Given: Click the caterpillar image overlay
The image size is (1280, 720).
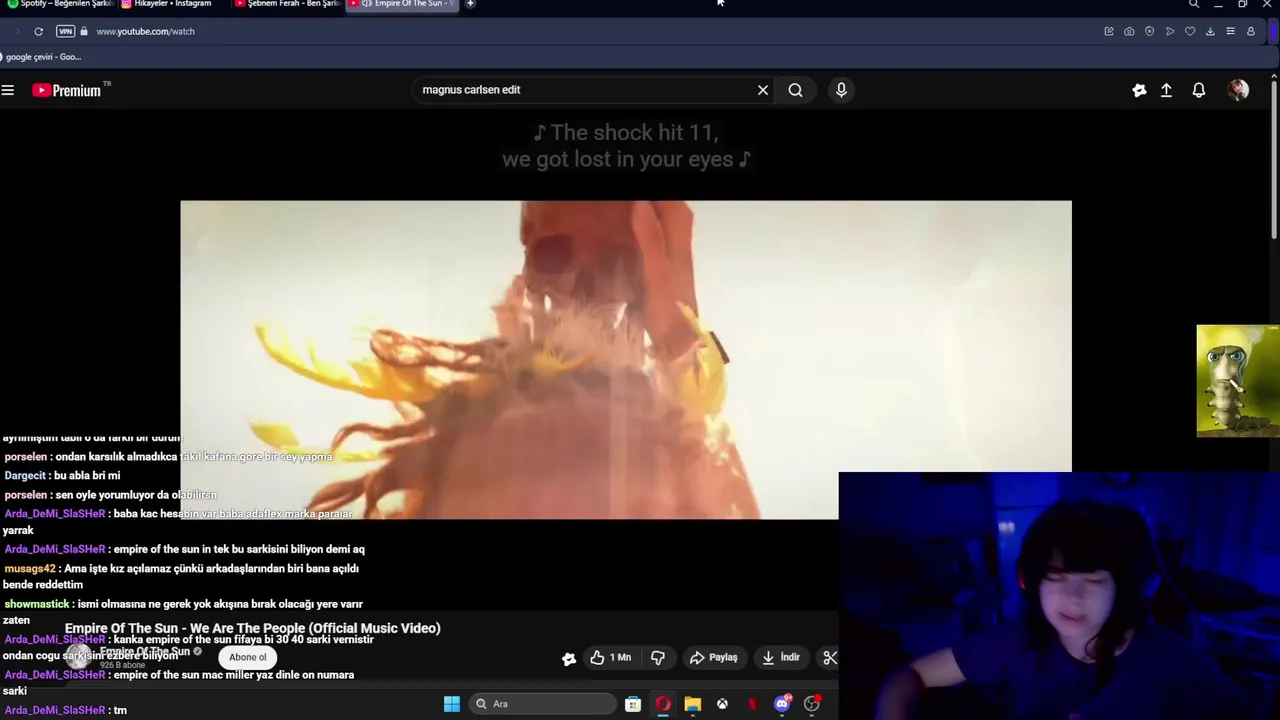Looking at the screenshot, I should pos(1237,381).
